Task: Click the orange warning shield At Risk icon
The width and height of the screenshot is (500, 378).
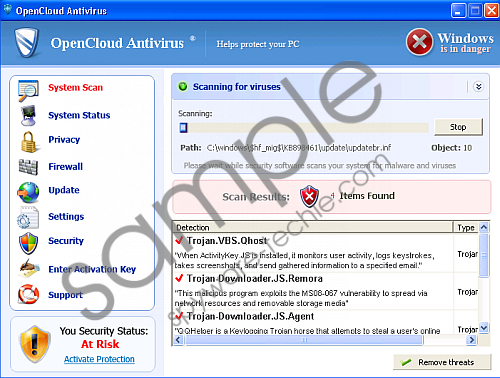Action: point(35,344)
